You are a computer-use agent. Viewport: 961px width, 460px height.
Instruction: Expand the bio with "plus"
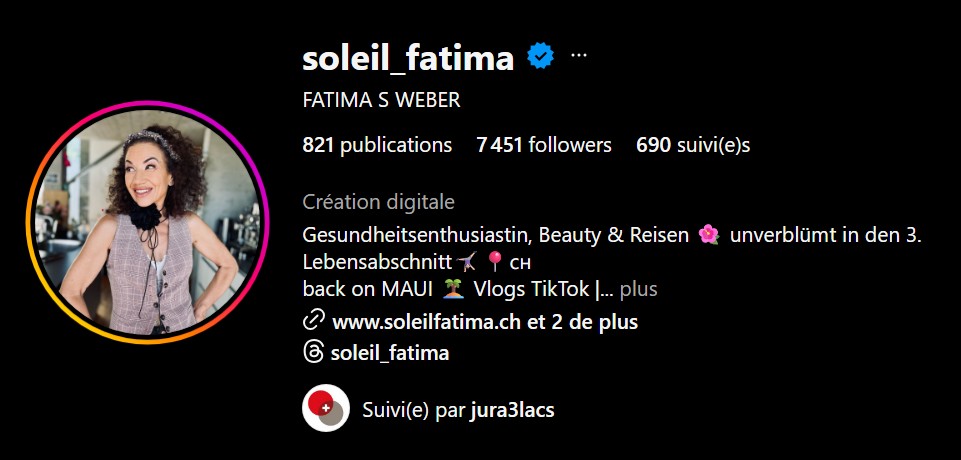639,288
